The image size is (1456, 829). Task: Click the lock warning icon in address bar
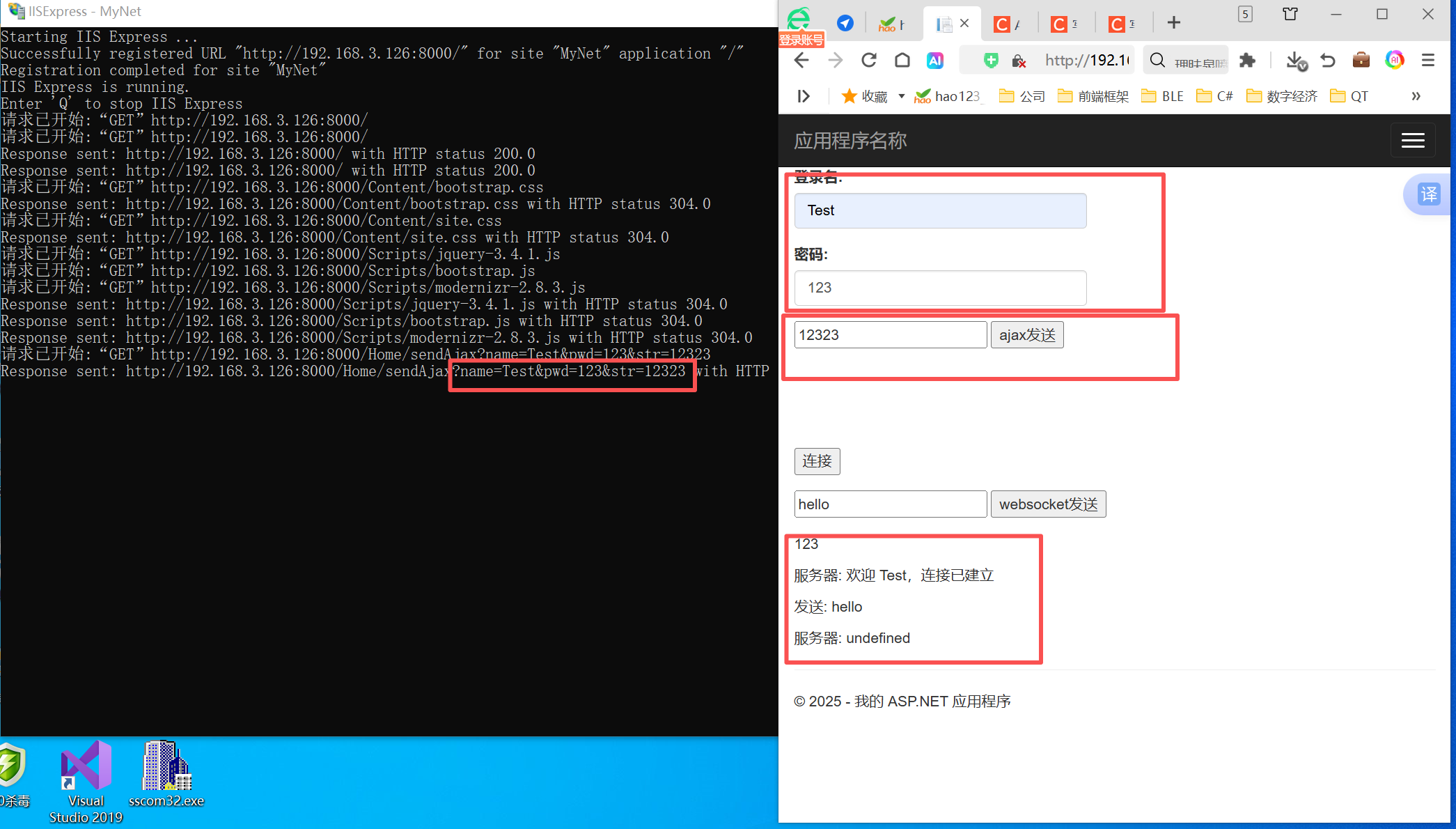click(x=1019, y=61)
